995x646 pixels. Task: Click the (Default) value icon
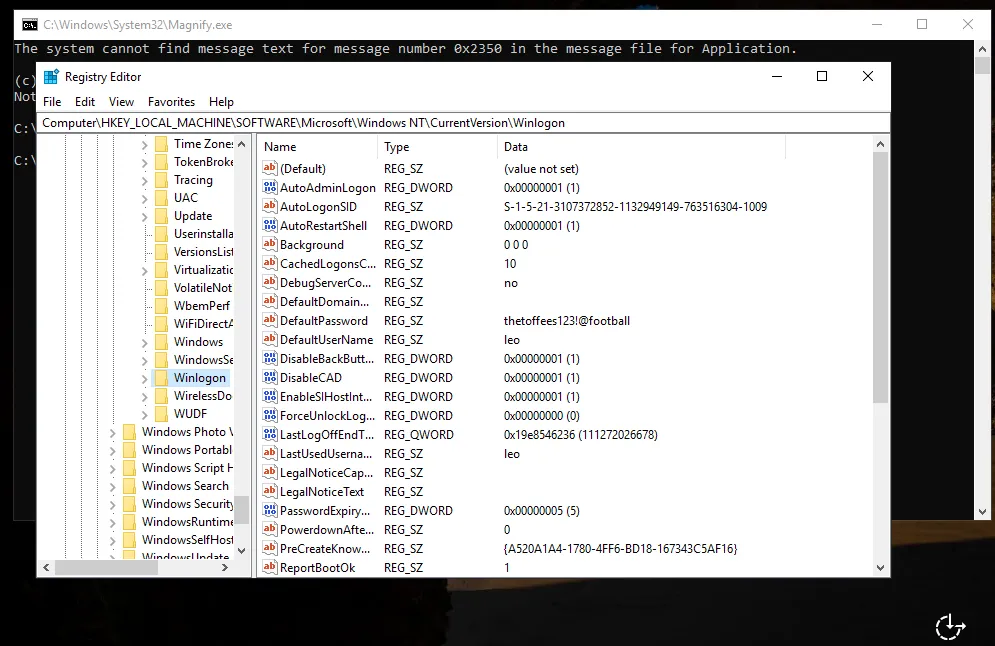[270, 168]
